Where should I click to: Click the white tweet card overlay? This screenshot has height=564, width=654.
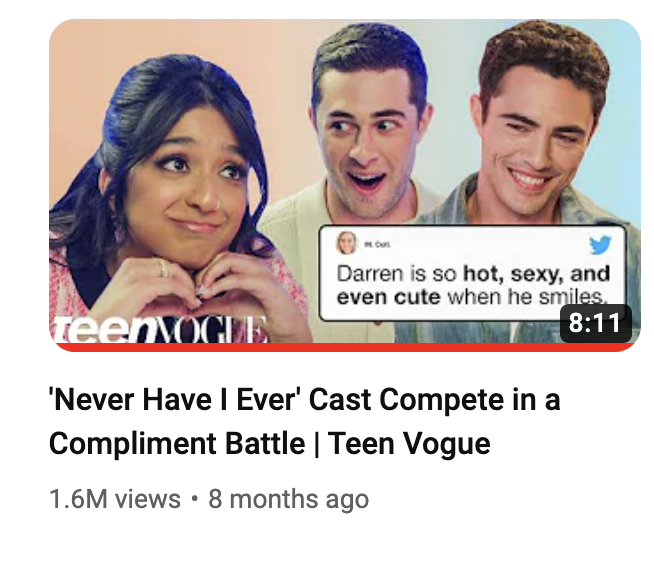[x=473, y=273]
